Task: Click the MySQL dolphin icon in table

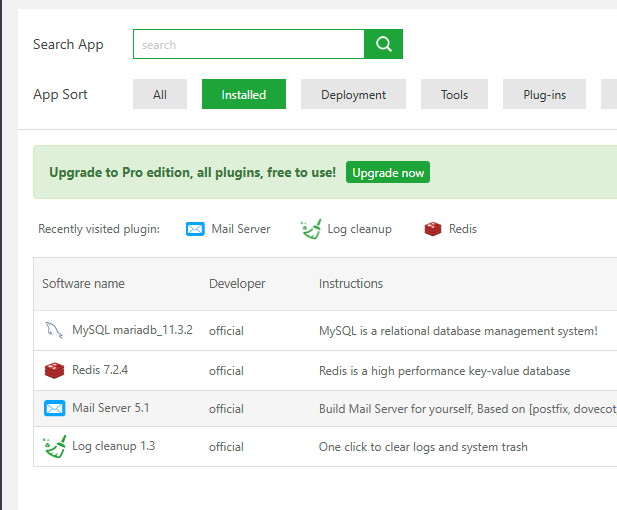Action: click(x=54, y=331)
